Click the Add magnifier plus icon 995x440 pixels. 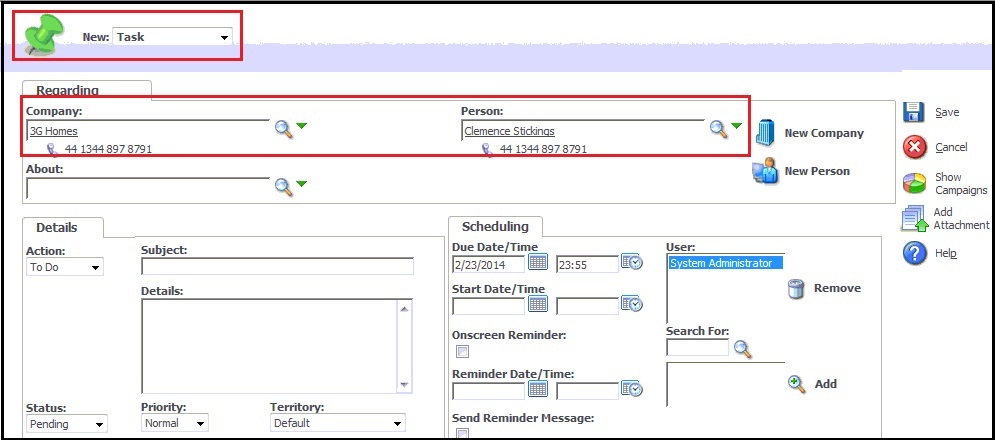796,384
